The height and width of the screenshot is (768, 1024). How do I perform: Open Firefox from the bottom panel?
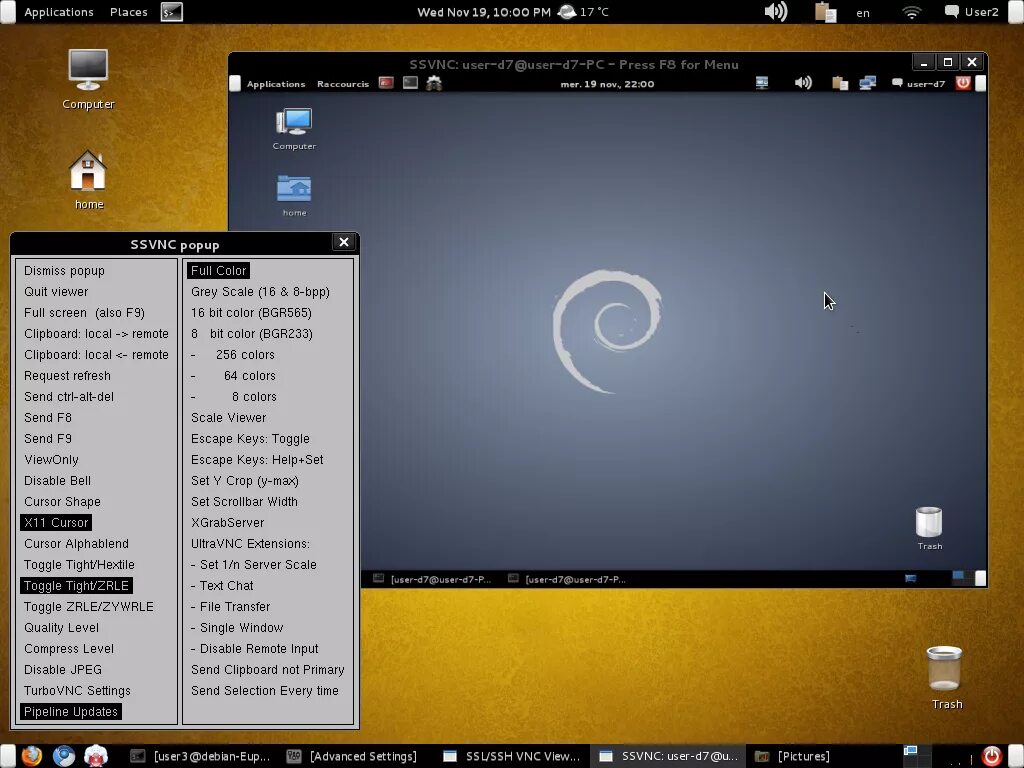(31, 756)
